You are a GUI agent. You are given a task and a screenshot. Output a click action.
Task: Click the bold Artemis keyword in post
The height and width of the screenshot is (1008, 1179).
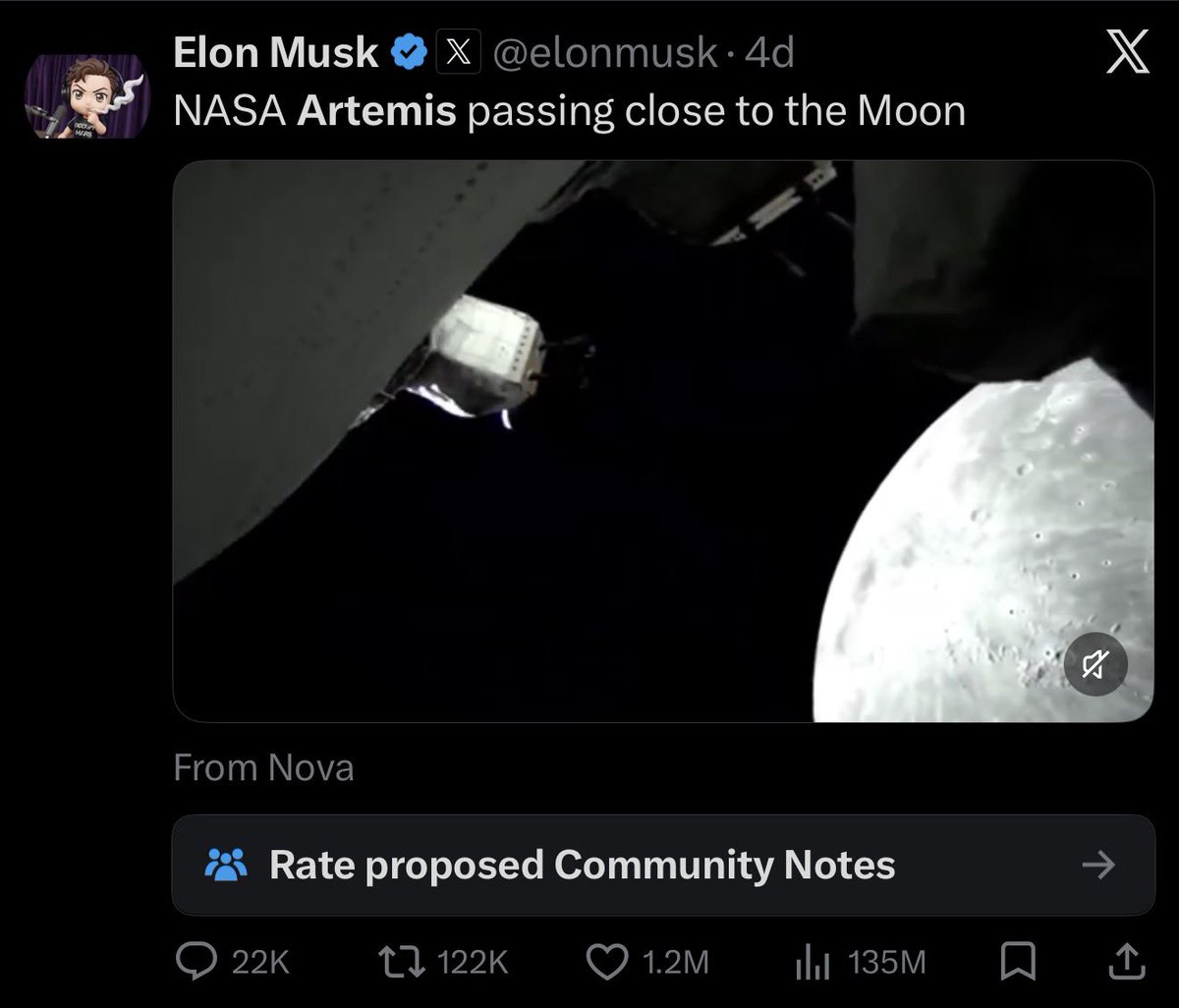click(x=376, y=111)
